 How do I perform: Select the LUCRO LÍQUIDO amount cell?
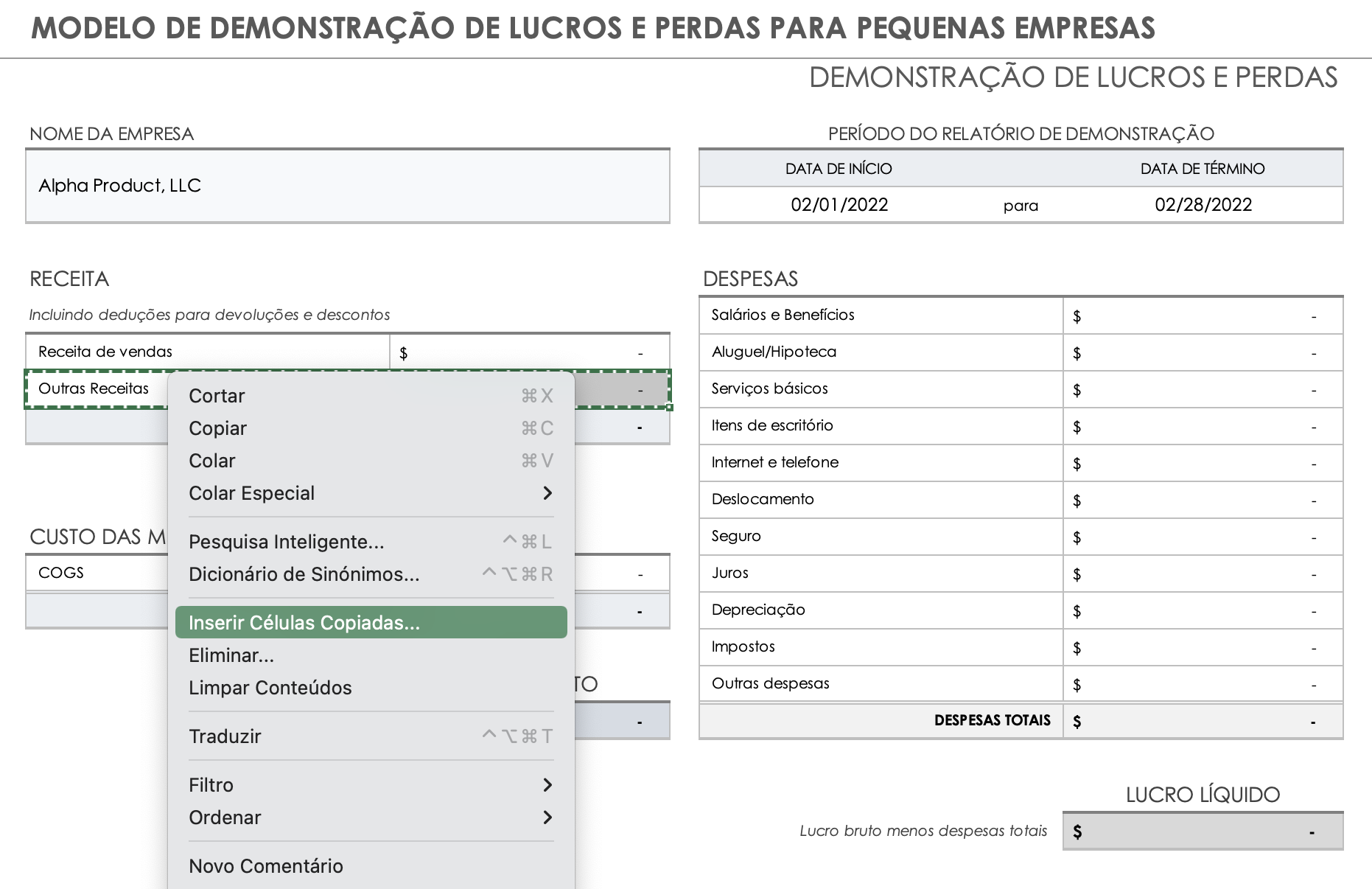(1203, 831)
